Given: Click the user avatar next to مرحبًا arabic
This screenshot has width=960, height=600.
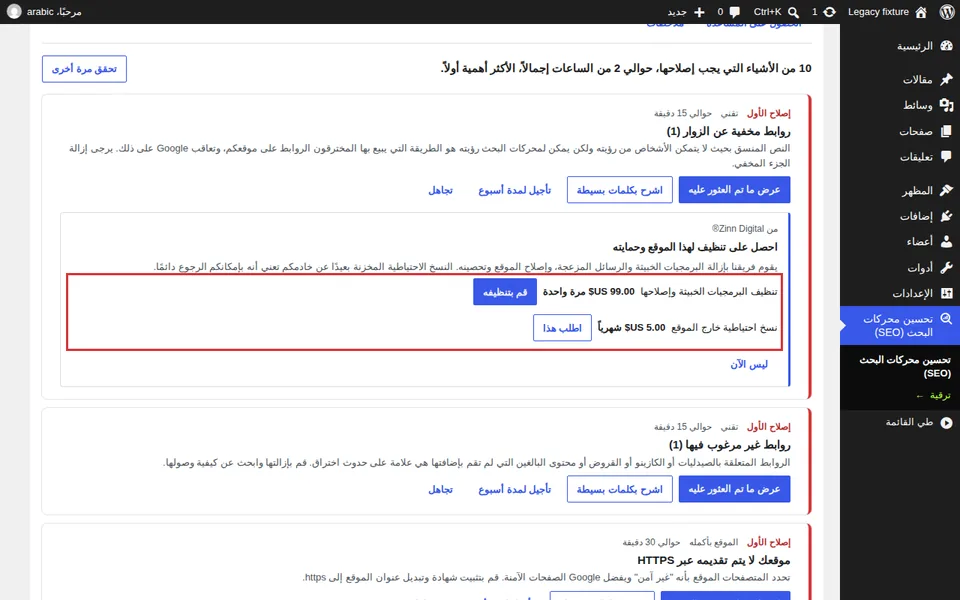Looking at the screenshot, I should click(13, 12).
